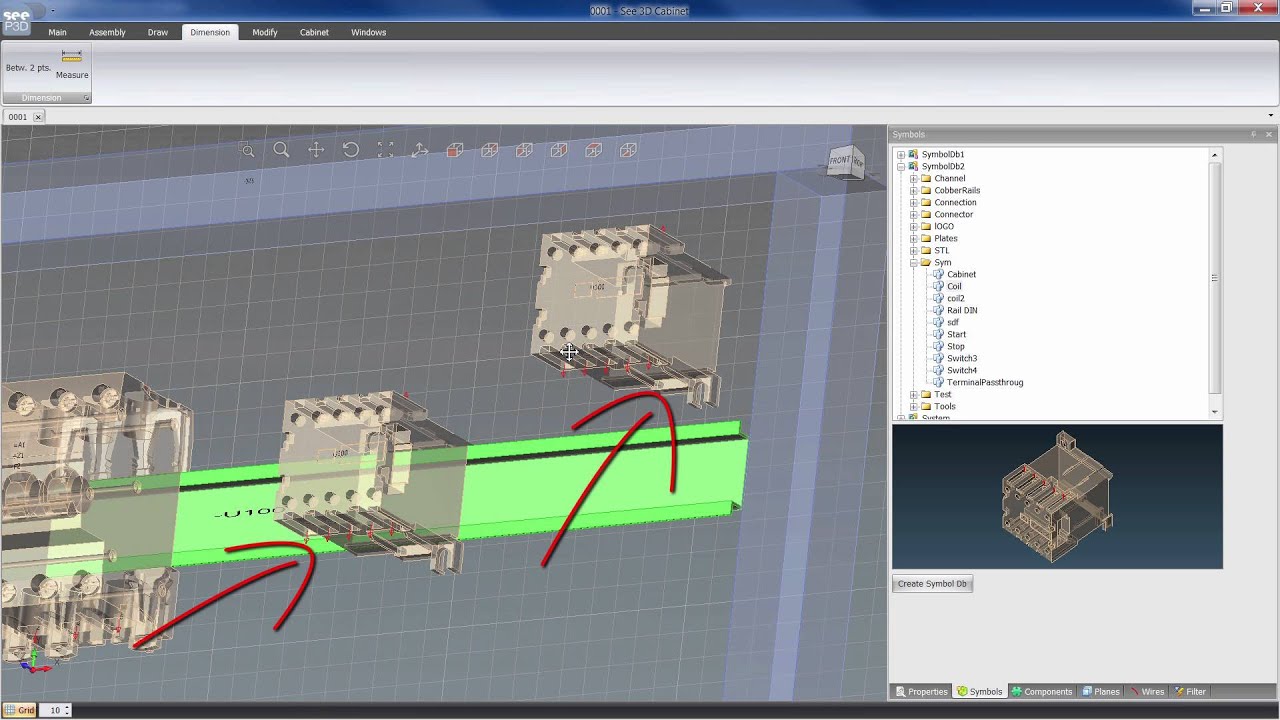
Task: Open the Draw ribbon tab
Action: click(x=158, y=32)
